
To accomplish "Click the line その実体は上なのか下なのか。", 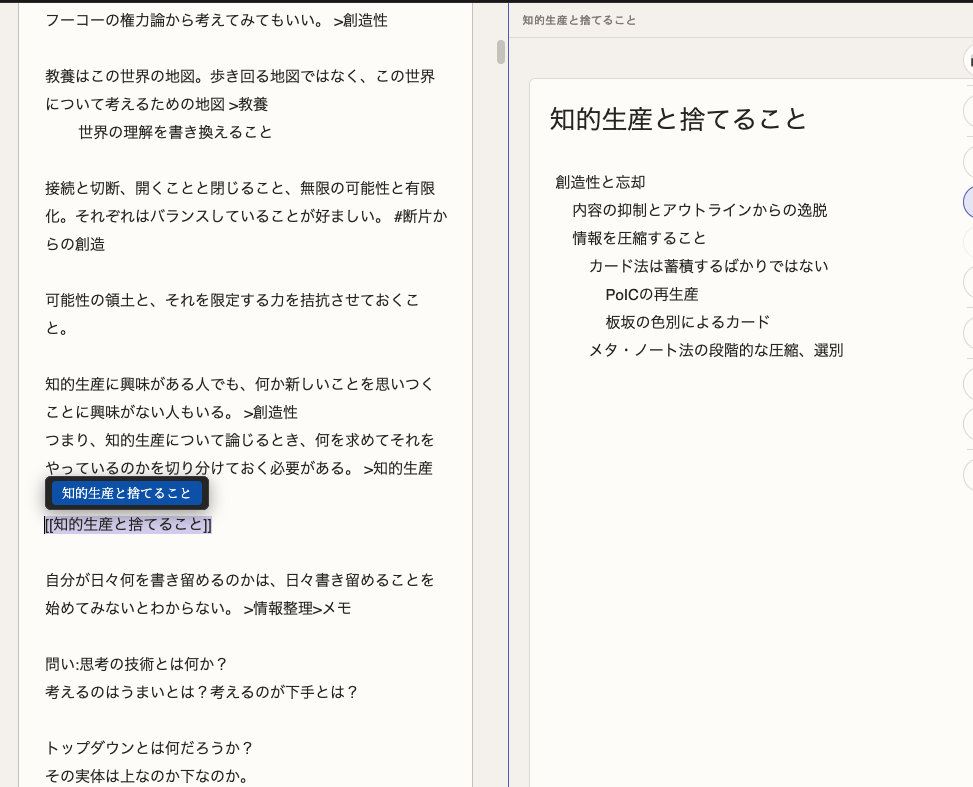I will click(x=147, y=776).
